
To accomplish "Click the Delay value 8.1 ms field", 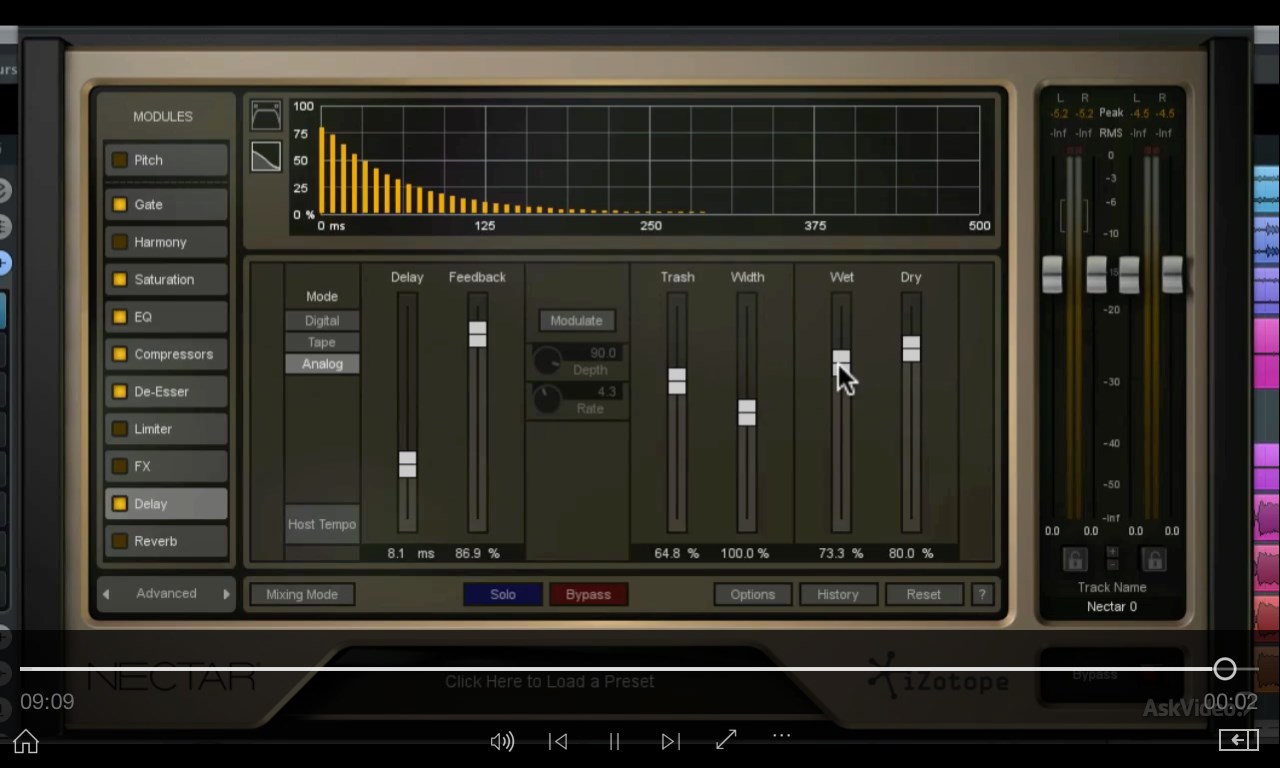I will click(410, 553).
